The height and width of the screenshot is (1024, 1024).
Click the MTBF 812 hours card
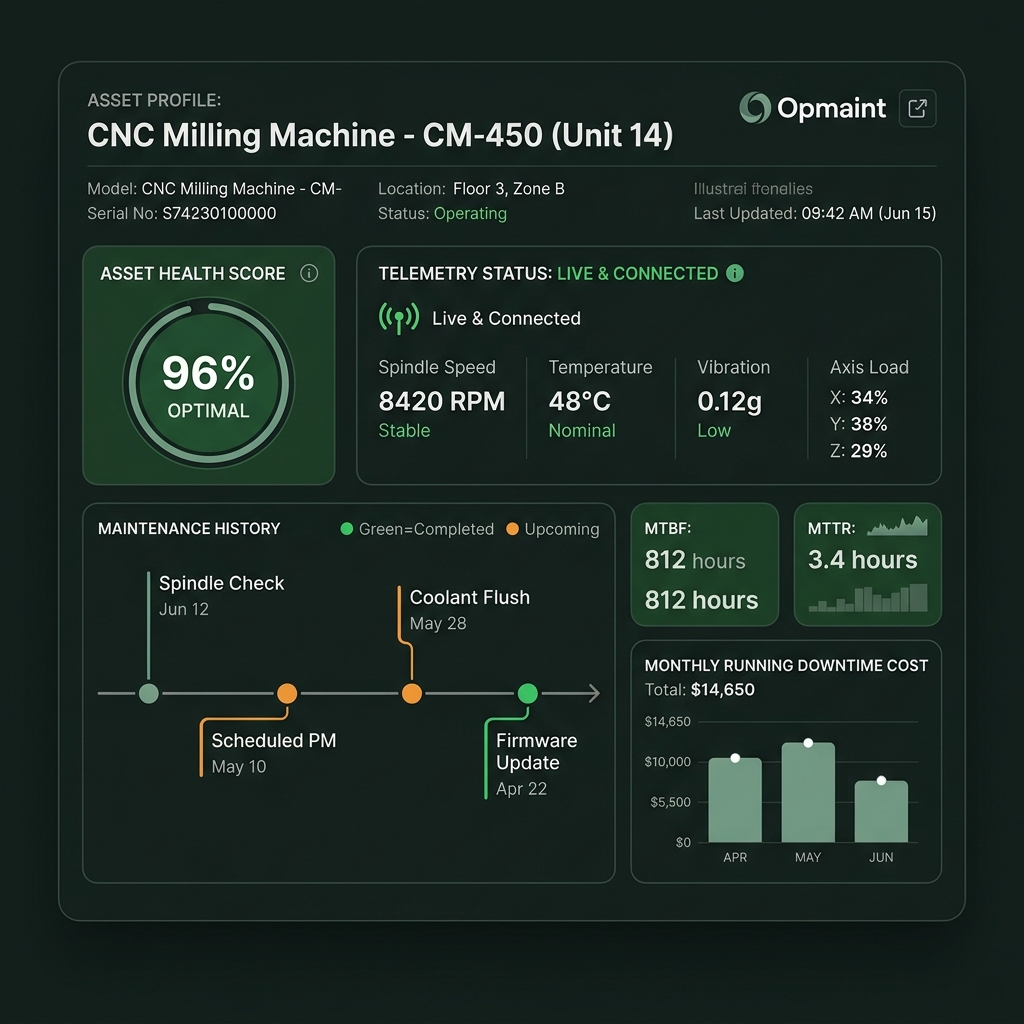[x=705, y=564]
